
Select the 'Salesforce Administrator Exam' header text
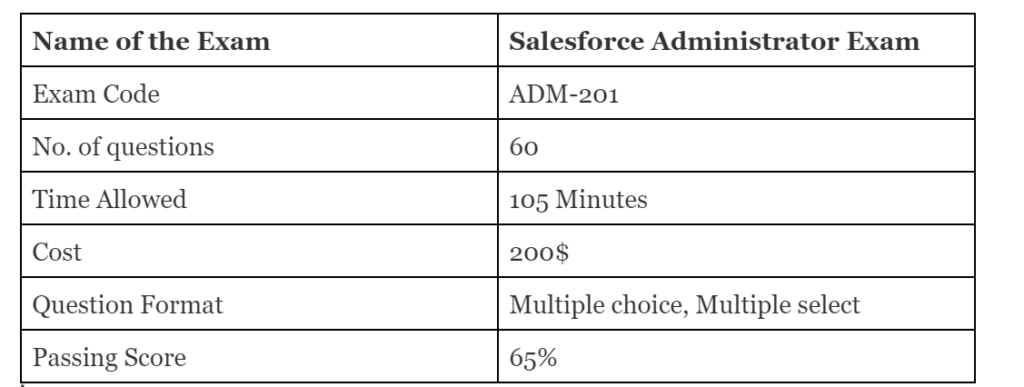point(714,41)
